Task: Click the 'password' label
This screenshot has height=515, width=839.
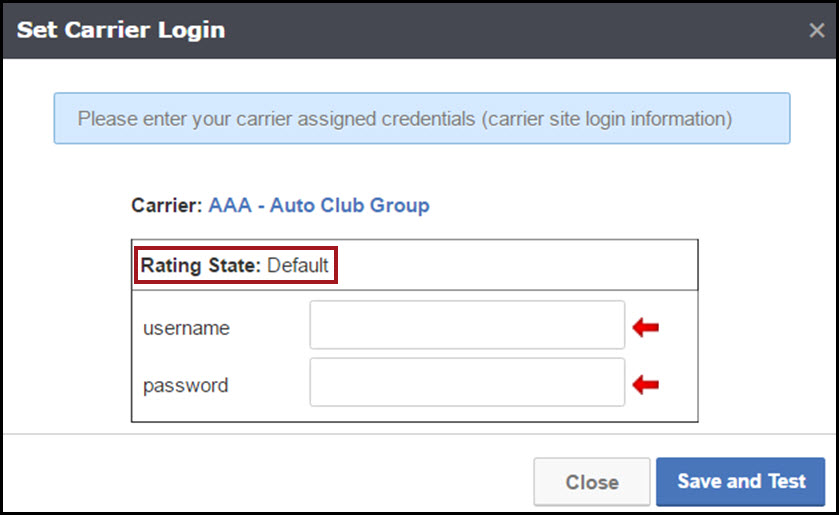Action: (186, 385)
